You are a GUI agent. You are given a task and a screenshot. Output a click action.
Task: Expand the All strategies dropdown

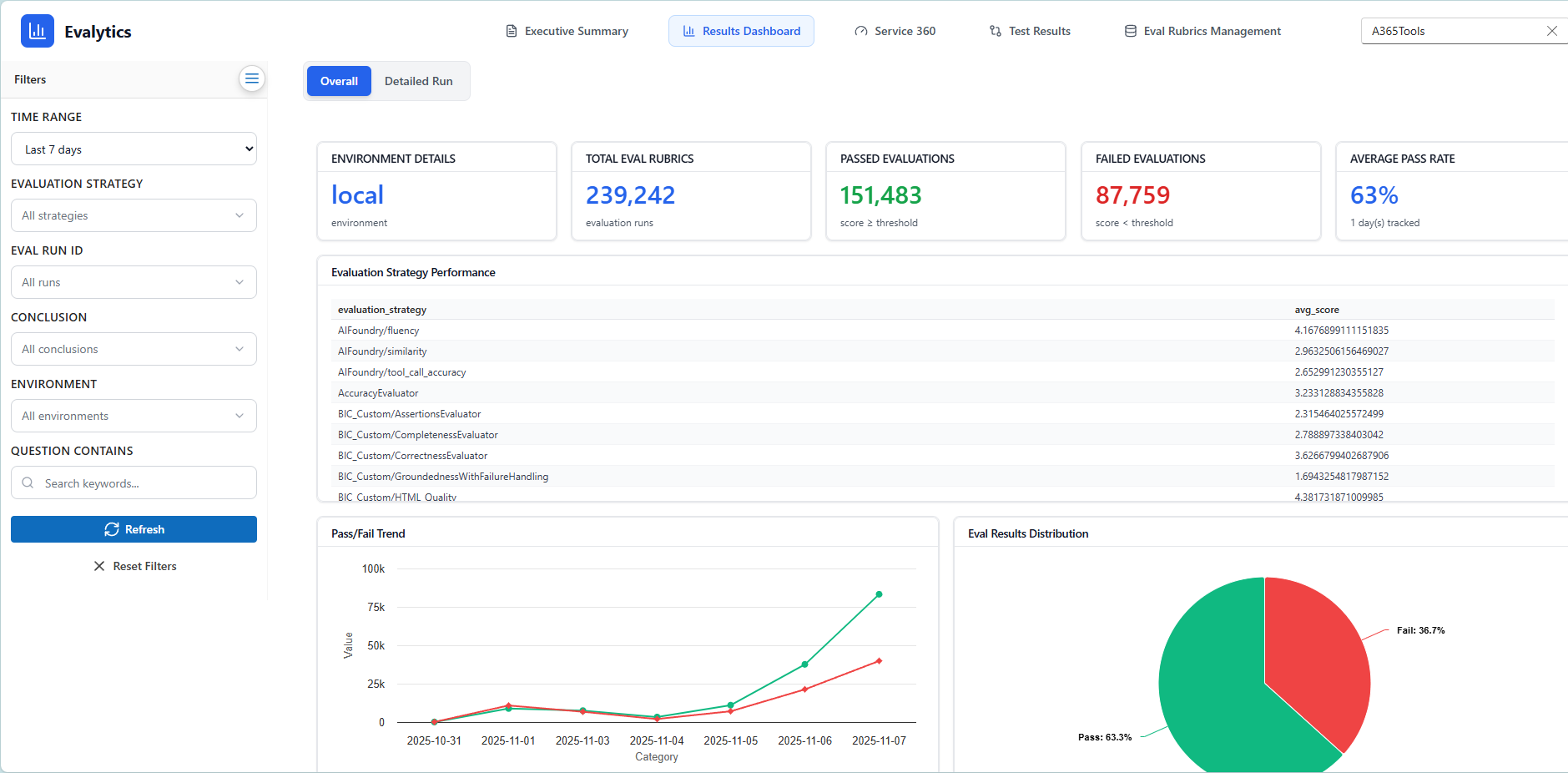click(134, 215)
